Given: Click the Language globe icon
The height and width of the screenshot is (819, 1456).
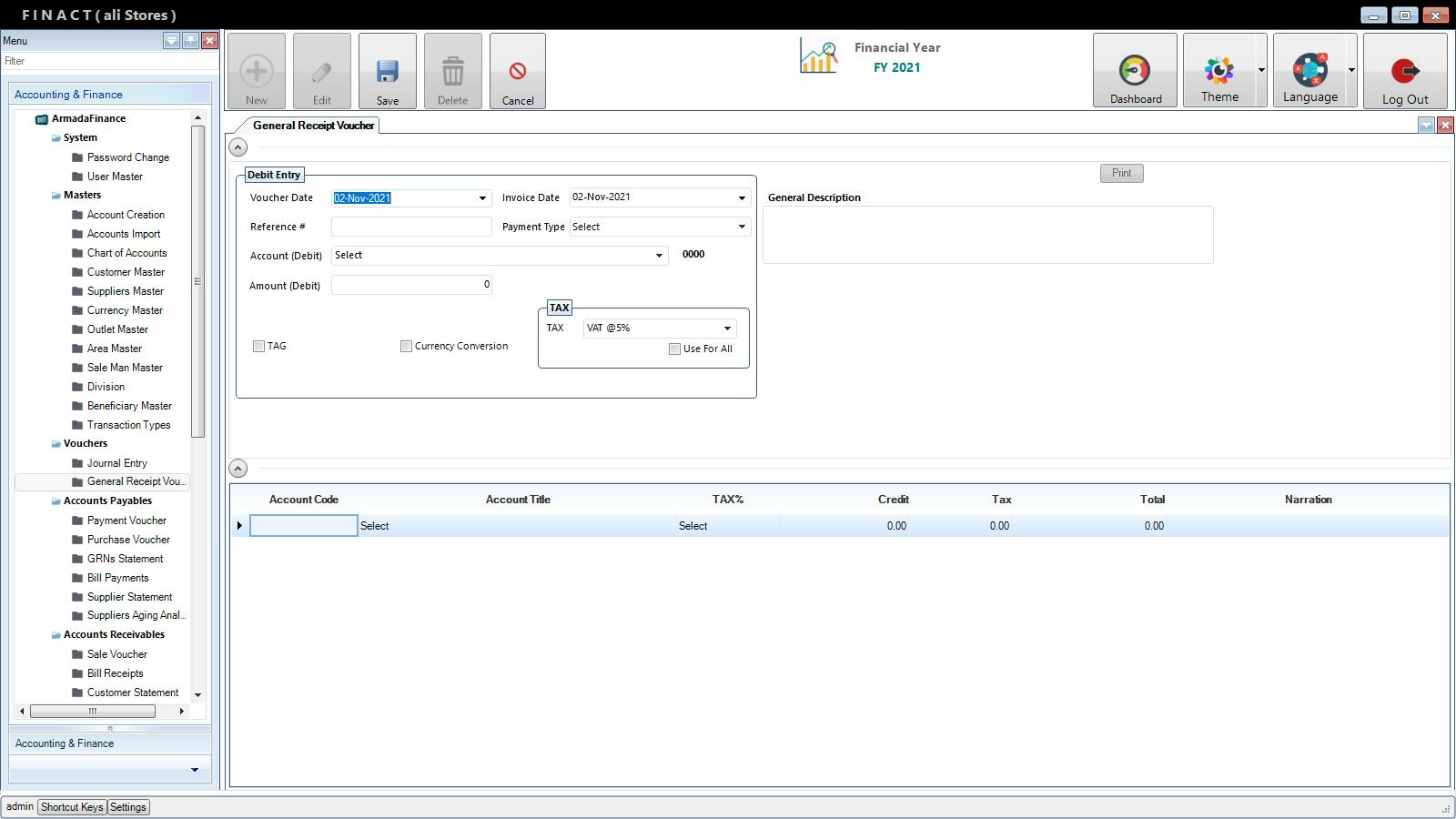Looking at the screenshot, I should click(x=1309, y=71).
